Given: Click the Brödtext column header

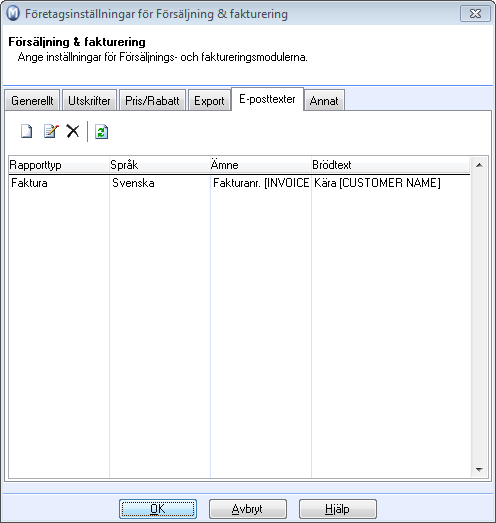Looking at the screenshot, I should pyautogui.click(x=390, y=165).
